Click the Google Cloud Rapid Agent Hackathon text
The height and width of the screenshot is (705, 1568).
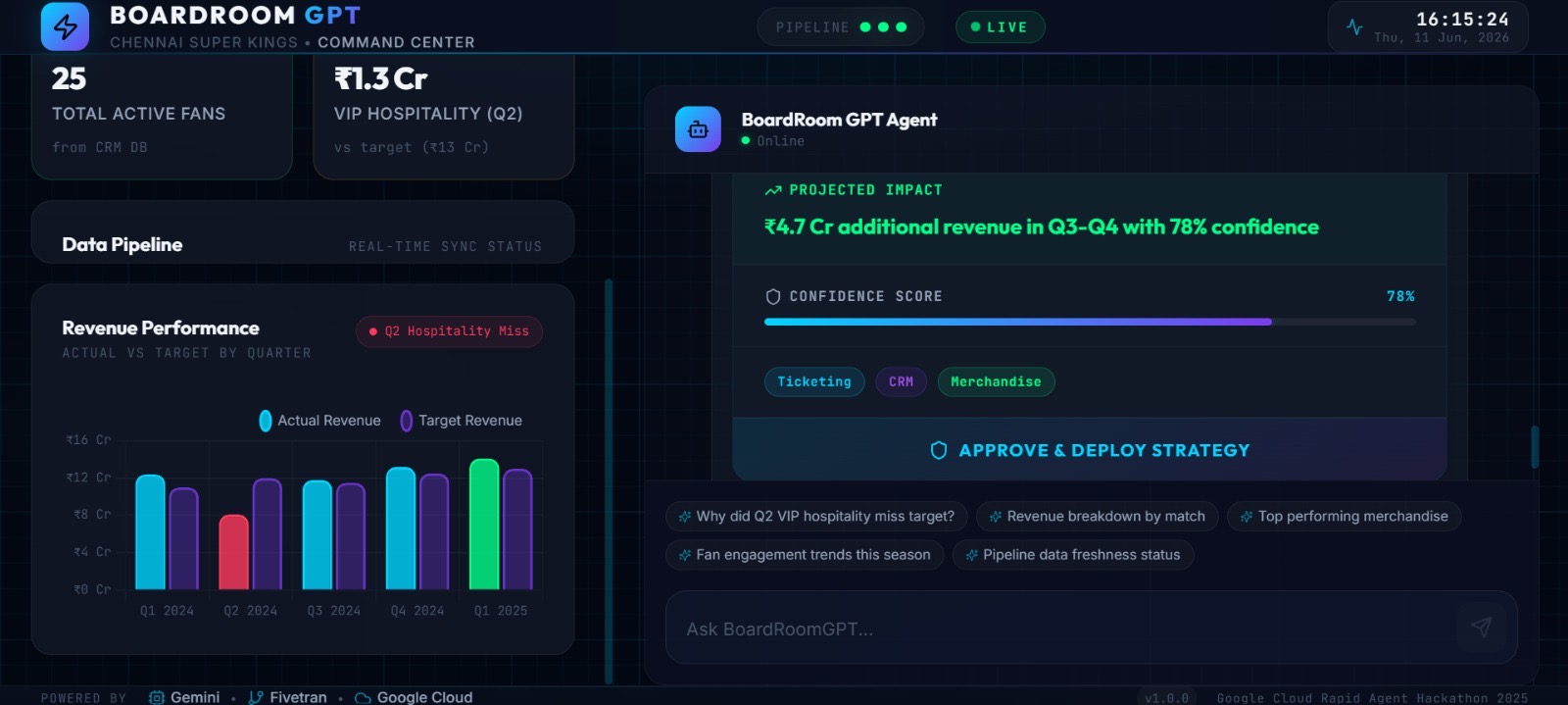[x=1372, y=698]
